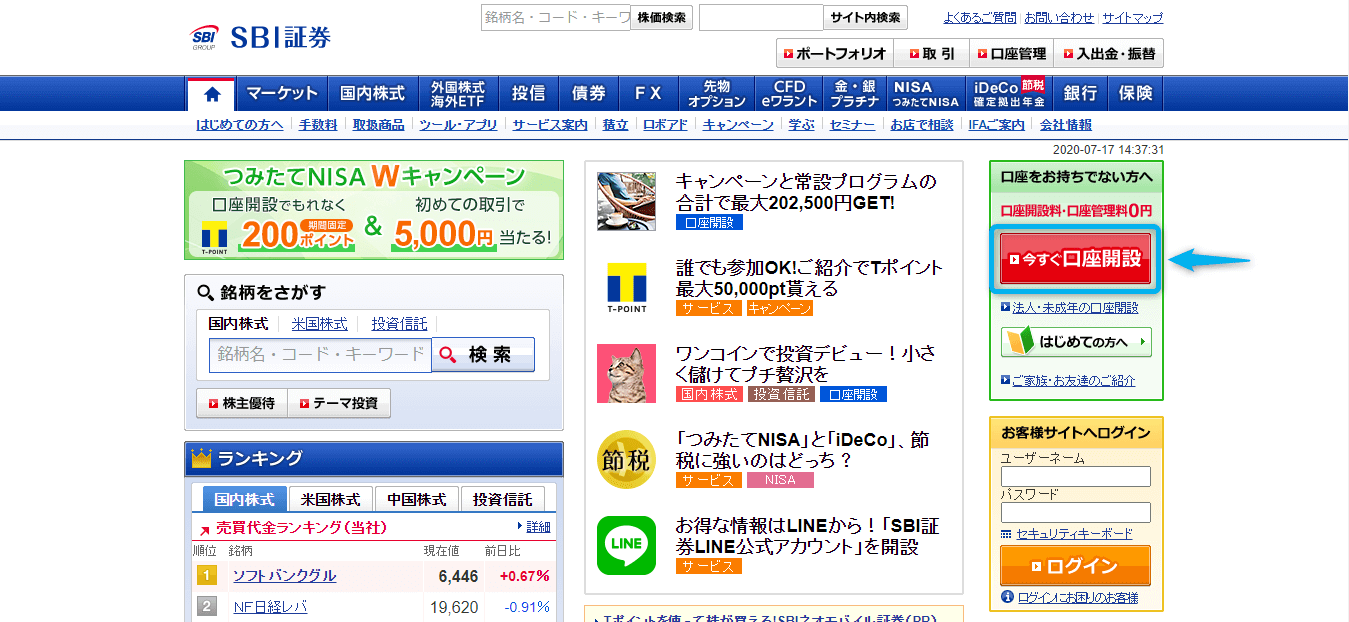The height and width of the screenshot is (622, 1349).
Task: Open the 金・銀 プラチナ menu
Action: [x=855, y=94]
